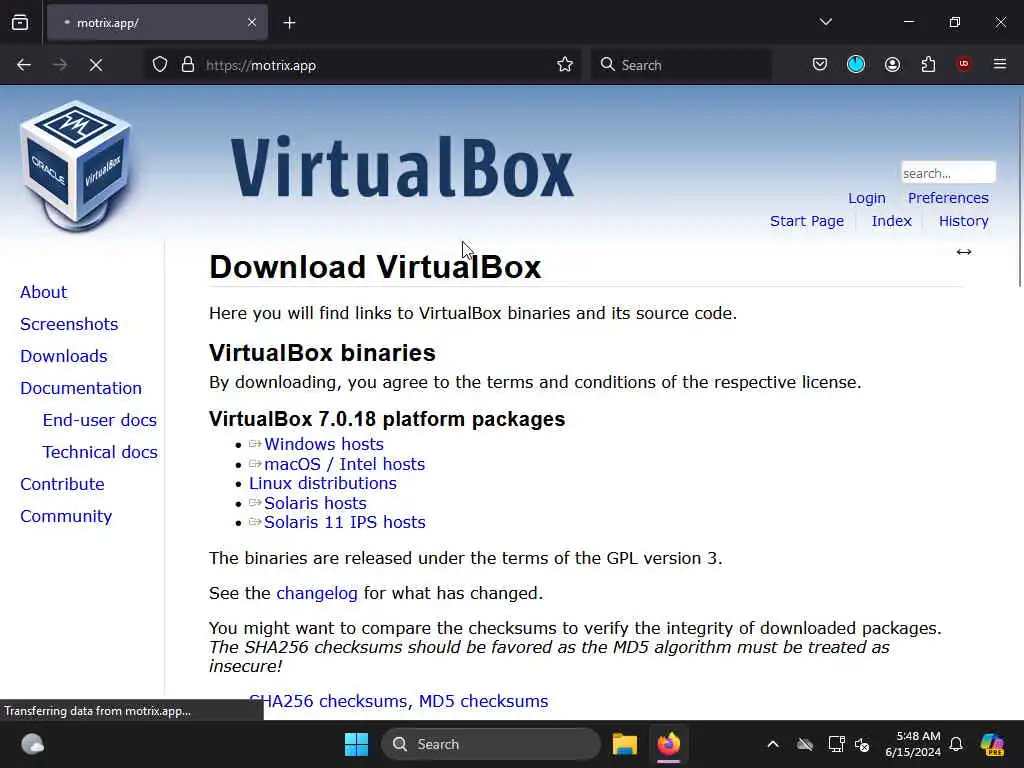The width and height of the screenshot is (1024, 768).
Task: Open the Firefox View icon at top left
Action: click(20, 23)
